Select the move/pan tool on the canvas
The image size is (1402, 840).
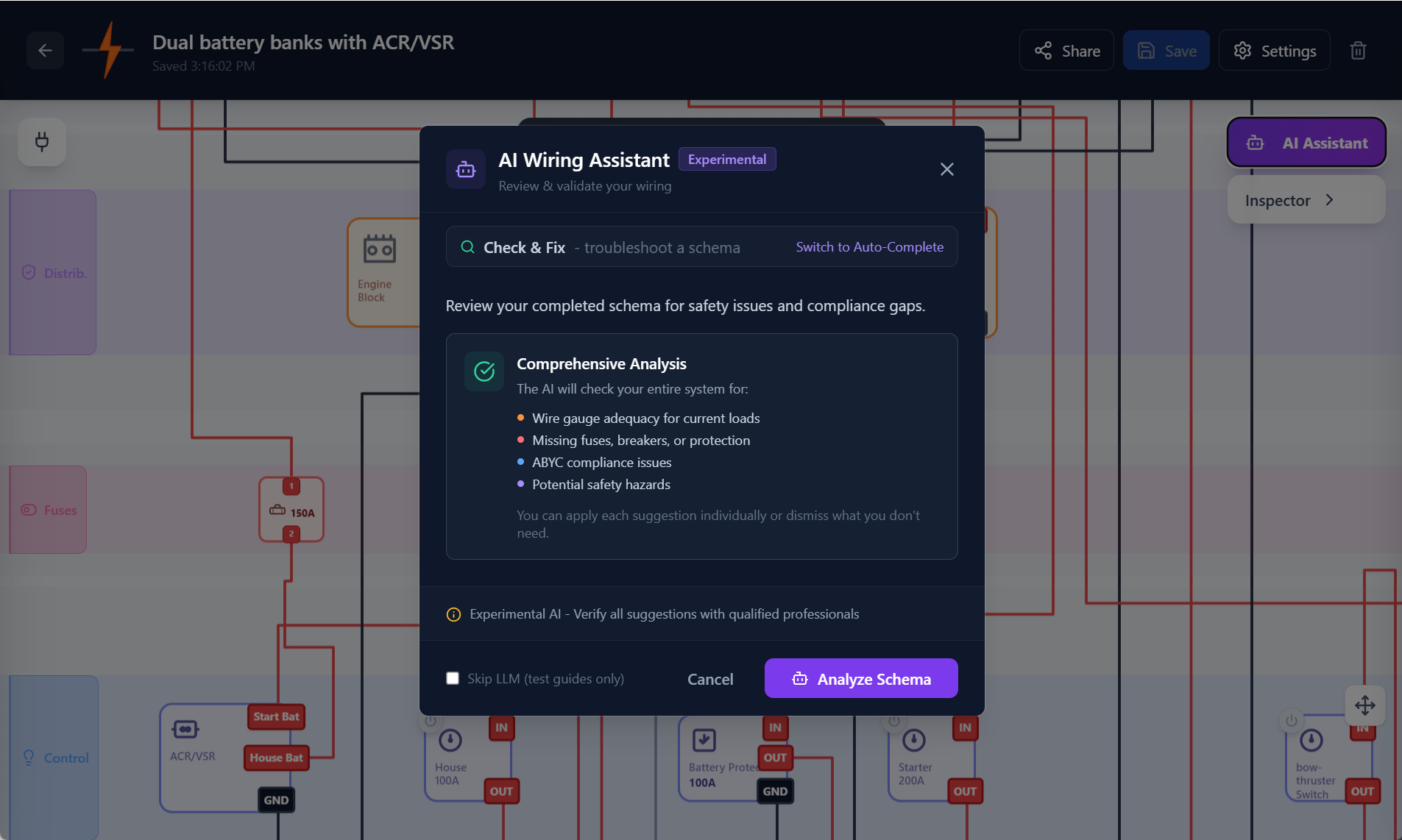pyautogui.click(x=1365, y=705)
